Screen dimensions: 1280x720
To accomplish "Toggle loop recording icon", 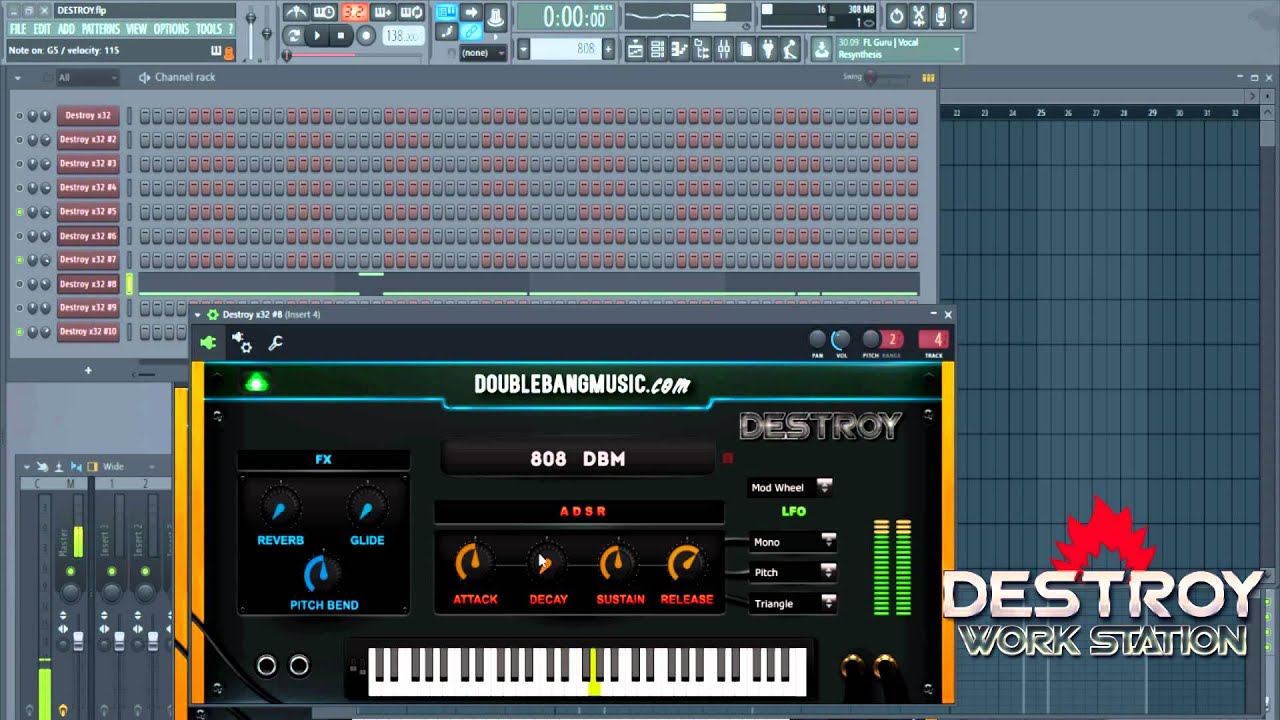I will click(412, 12).
